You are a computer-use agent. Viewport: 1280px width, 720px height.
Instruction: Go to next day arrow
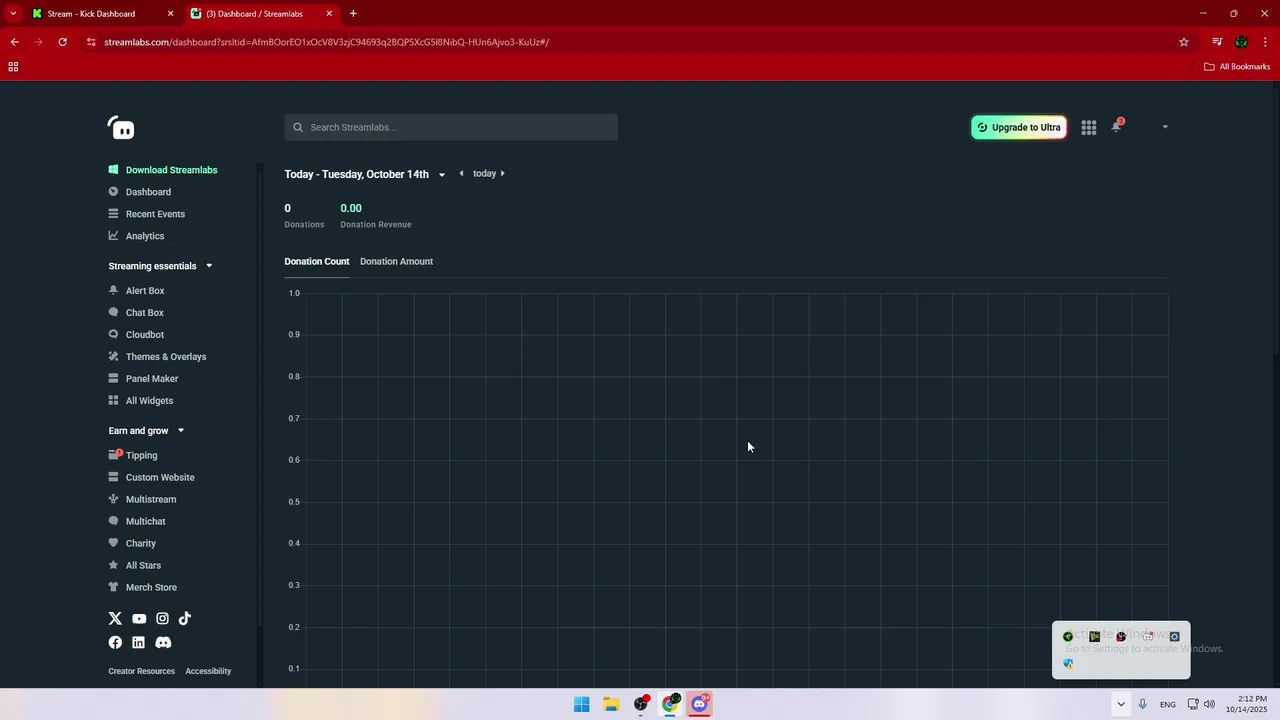(502, 174)
